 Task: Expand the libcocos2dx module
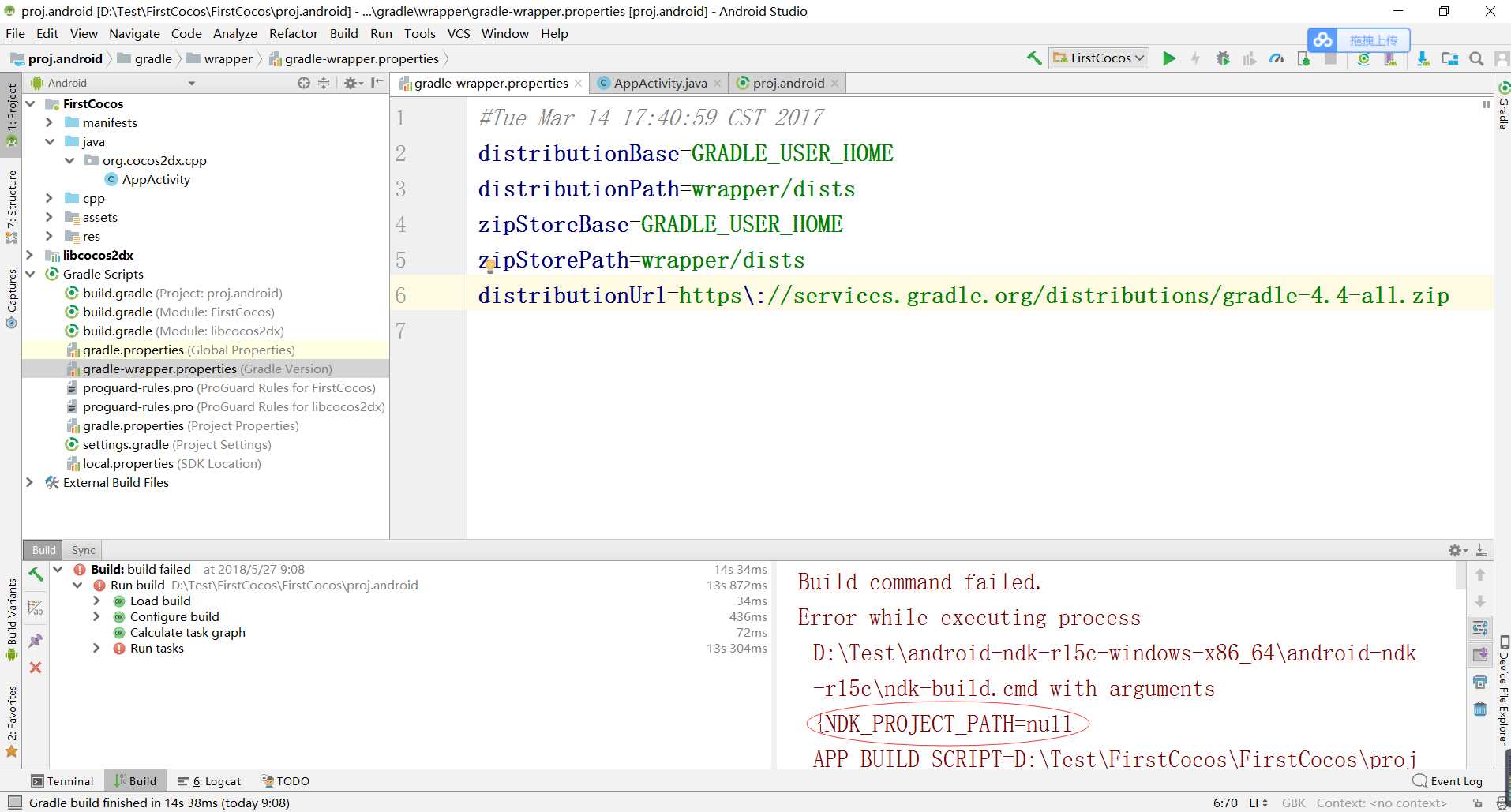click(x=30, y=255)
